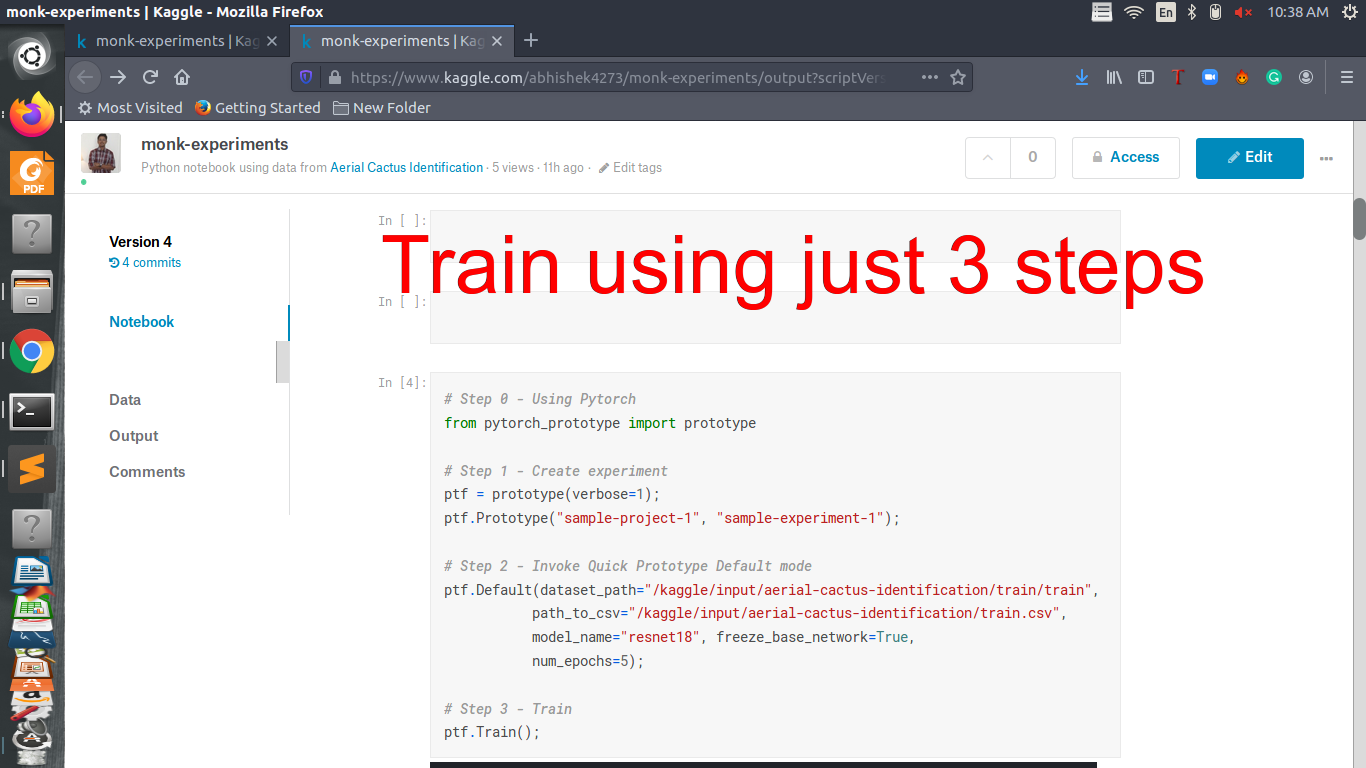Image resolution: width=1366 pixels, height=768 pixels.
Task: Click the notebook title monk-experiments
Action: point(214,144)
